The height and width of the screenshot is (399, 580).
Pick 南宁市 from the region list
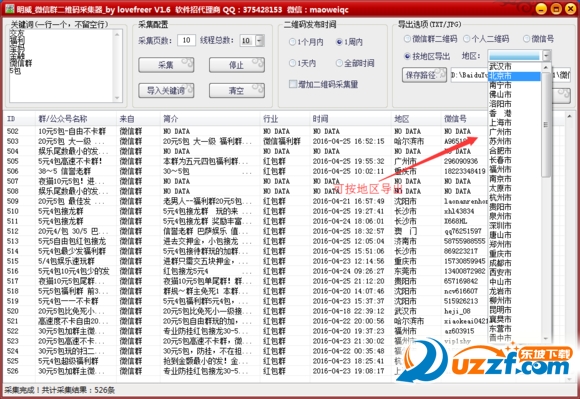click(x=515, y=85)
